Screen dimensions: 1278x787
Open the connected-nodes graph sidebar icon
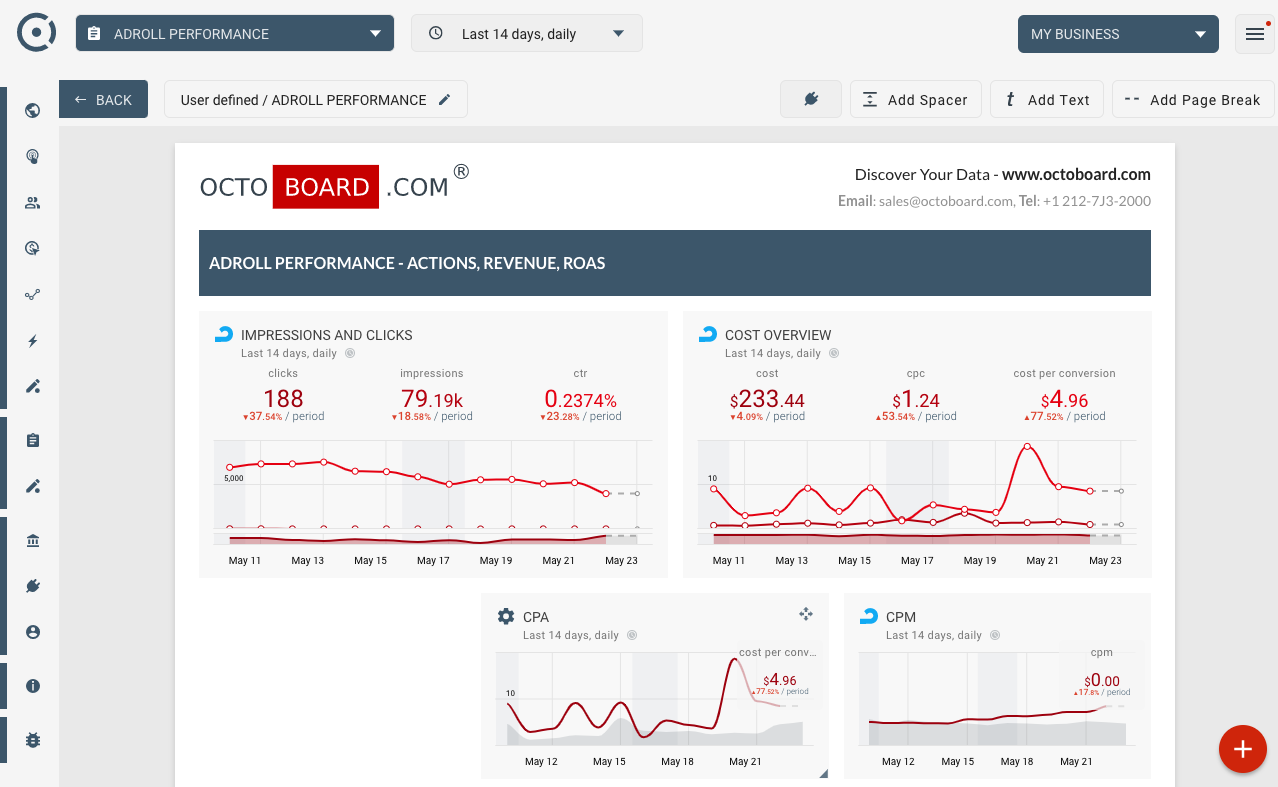[33, 295]
